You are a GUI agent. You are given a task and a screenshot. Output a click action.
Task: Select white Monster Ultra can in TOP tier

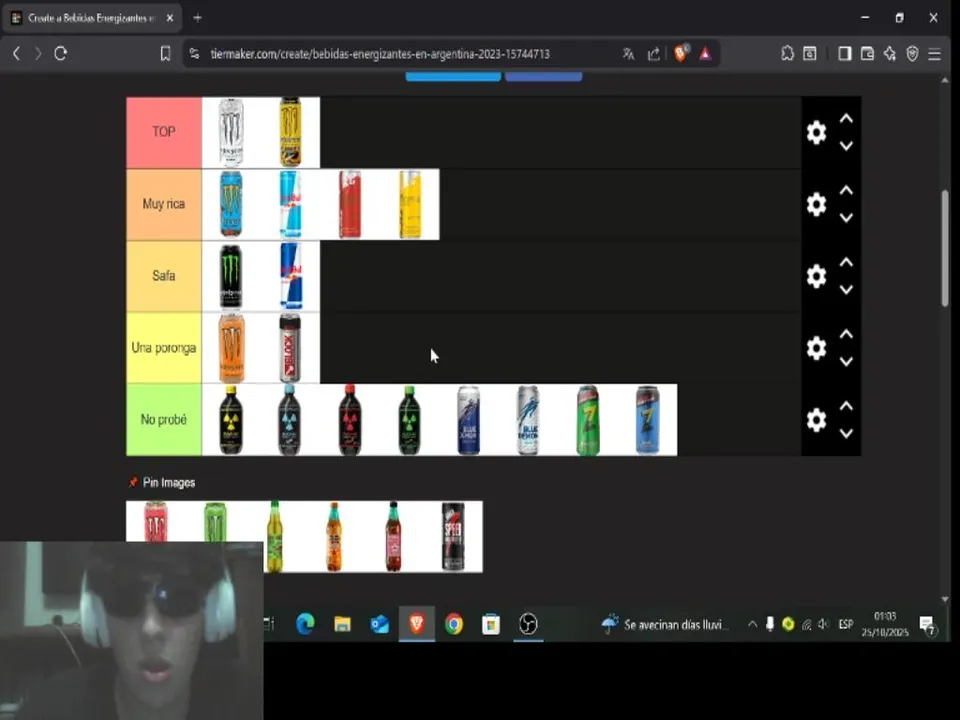click(x=231, y=132)
